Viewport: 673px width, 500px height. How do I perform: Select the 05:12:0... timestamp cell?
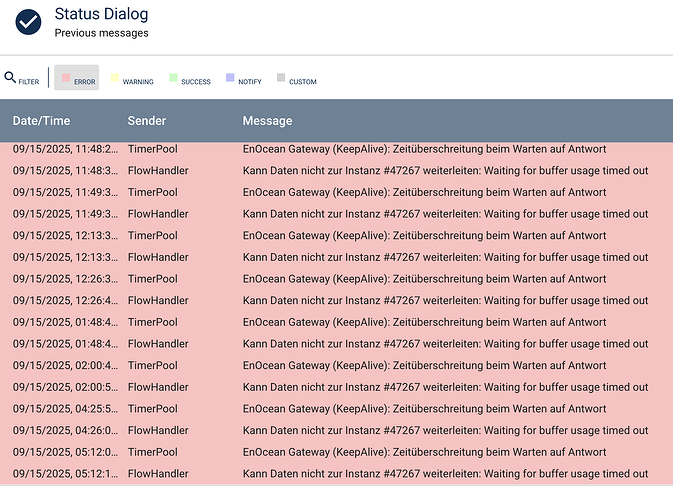point(65,452)
